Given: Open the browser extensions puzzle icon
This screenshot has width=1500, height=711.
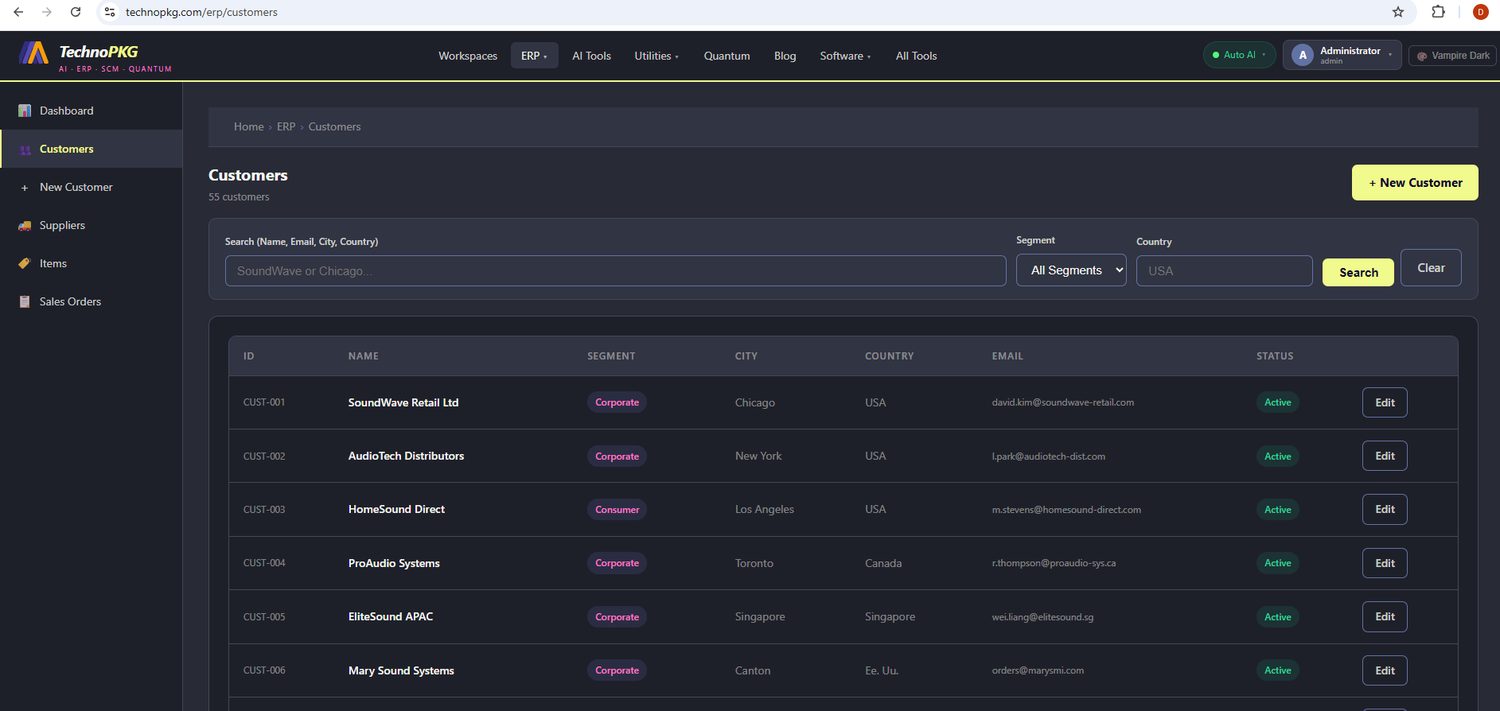Looking at the screenshot, I should coord(1438,12).
